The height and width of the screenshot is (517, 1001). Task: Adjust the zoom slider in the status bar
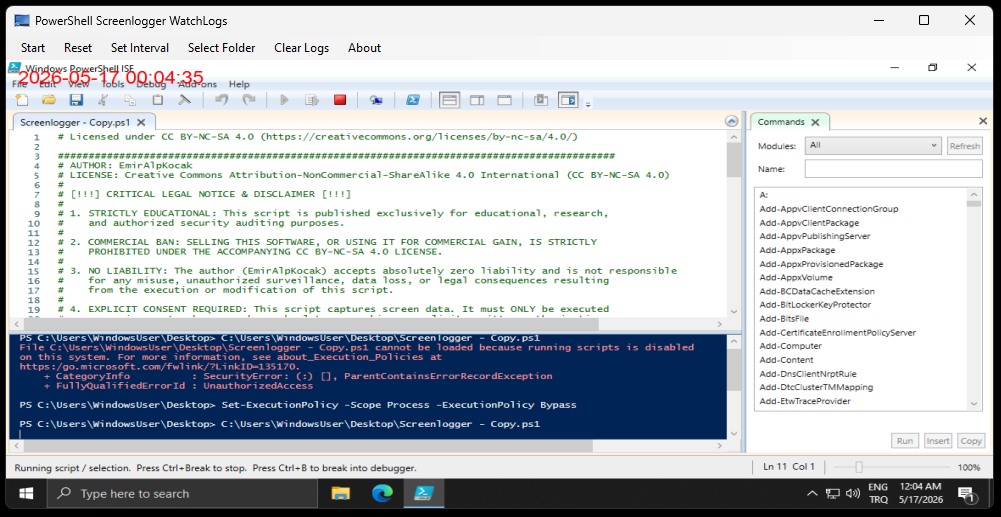click(x=859, y=467)
